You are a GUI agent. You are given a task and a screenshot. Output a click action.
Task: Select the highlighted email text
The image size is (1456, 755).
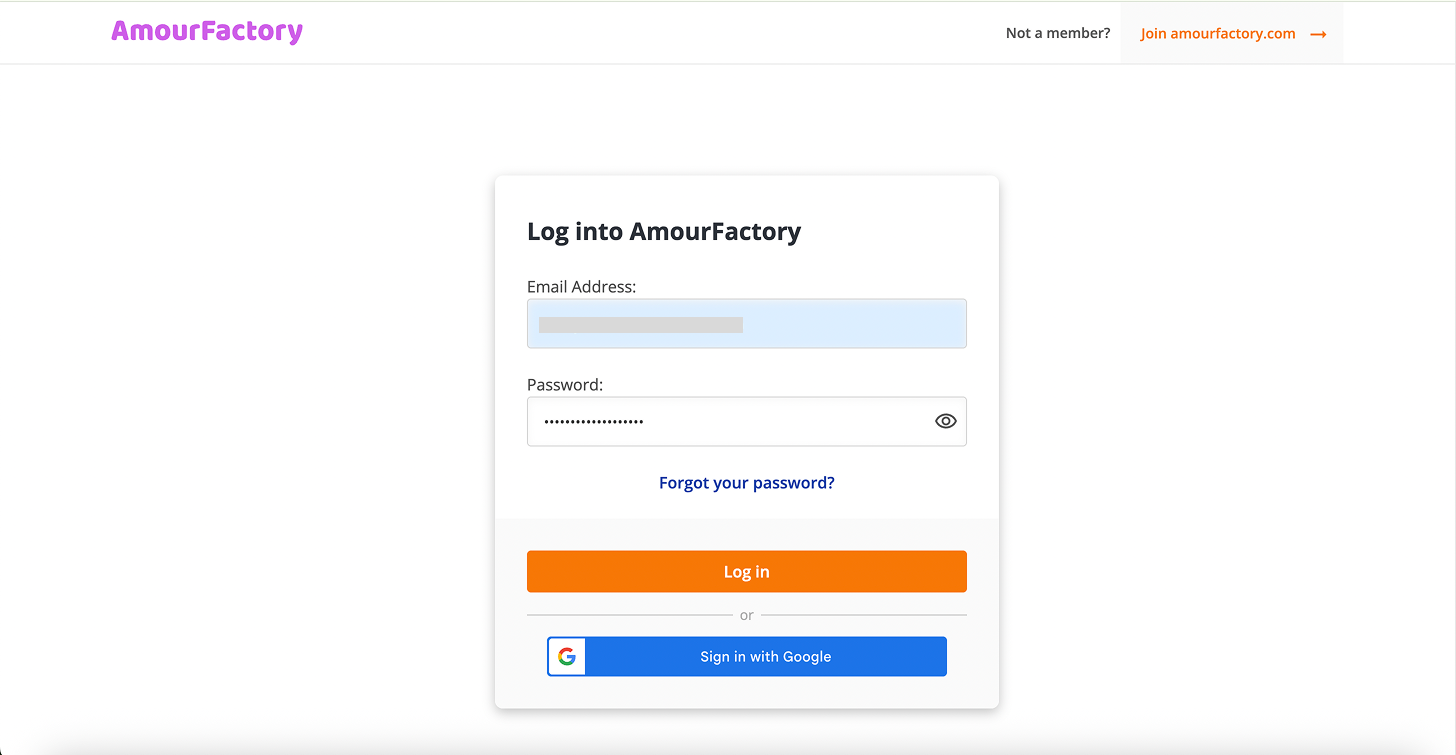[640, 323]
